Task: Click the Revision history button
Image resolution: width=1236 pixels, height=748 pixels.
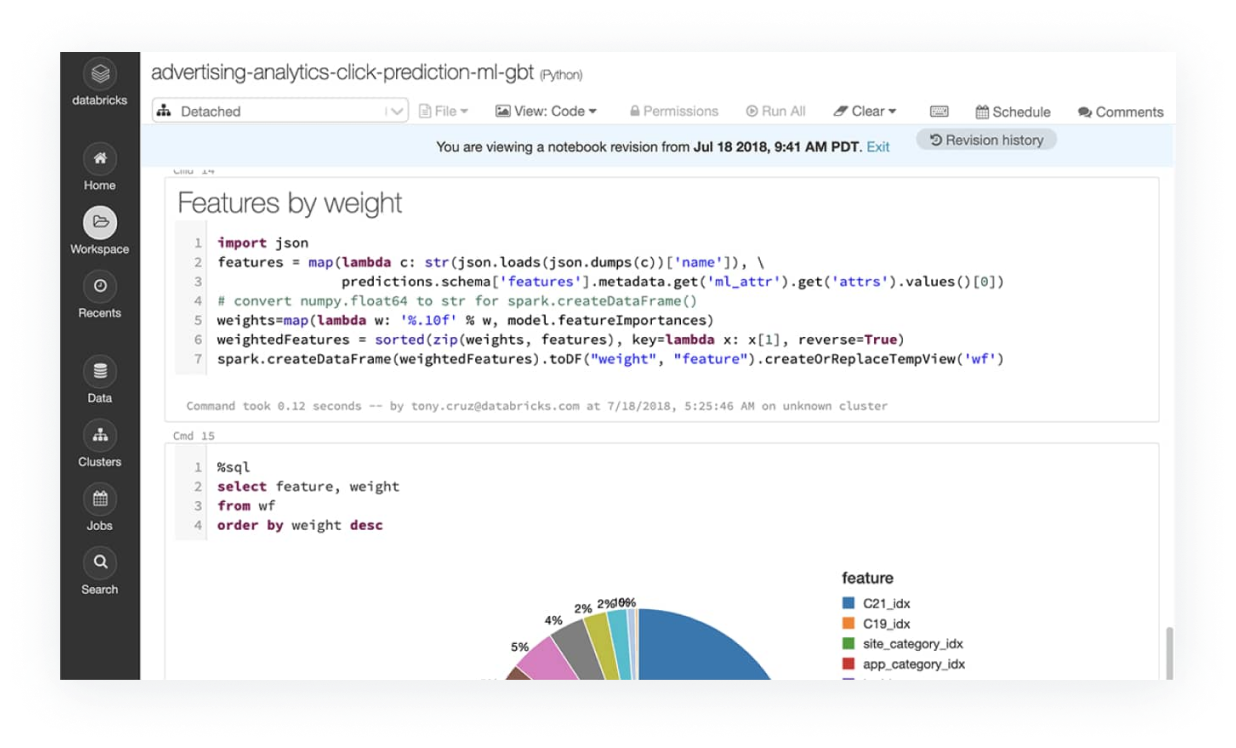Action: [x=986, y=140]
